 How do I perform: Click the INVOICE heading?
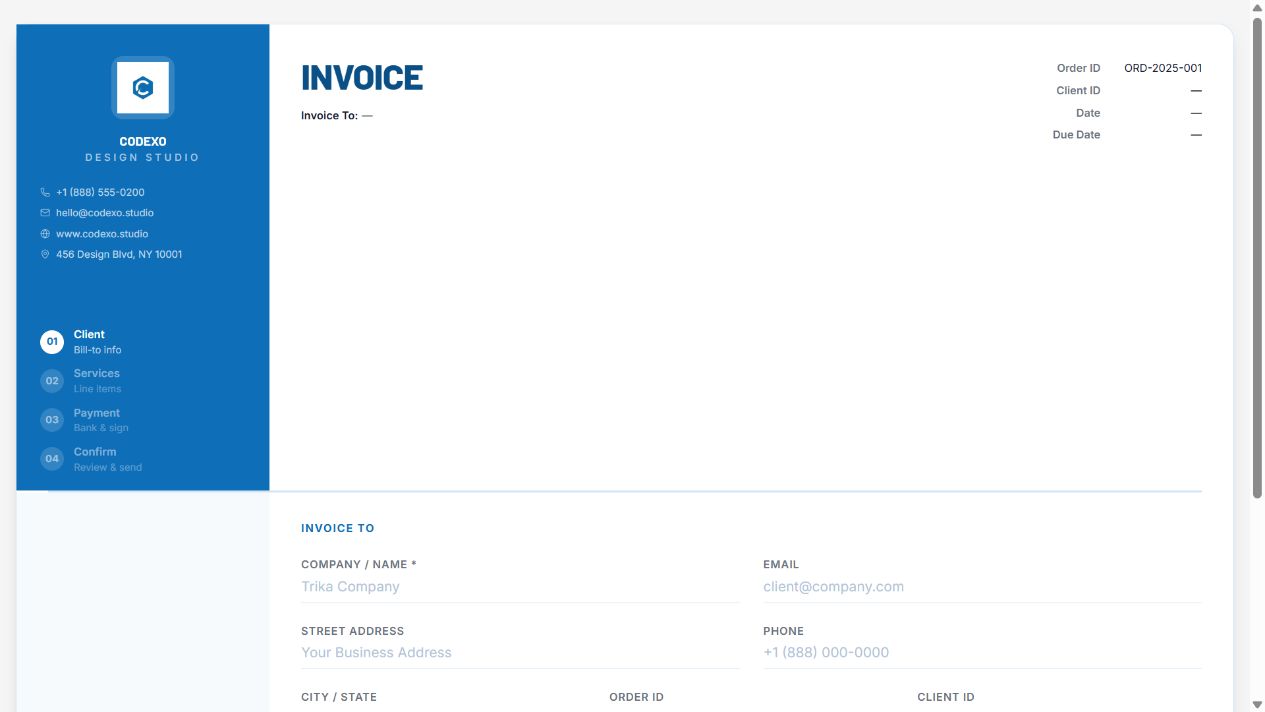pyautogui.click(x=362, y=78)
